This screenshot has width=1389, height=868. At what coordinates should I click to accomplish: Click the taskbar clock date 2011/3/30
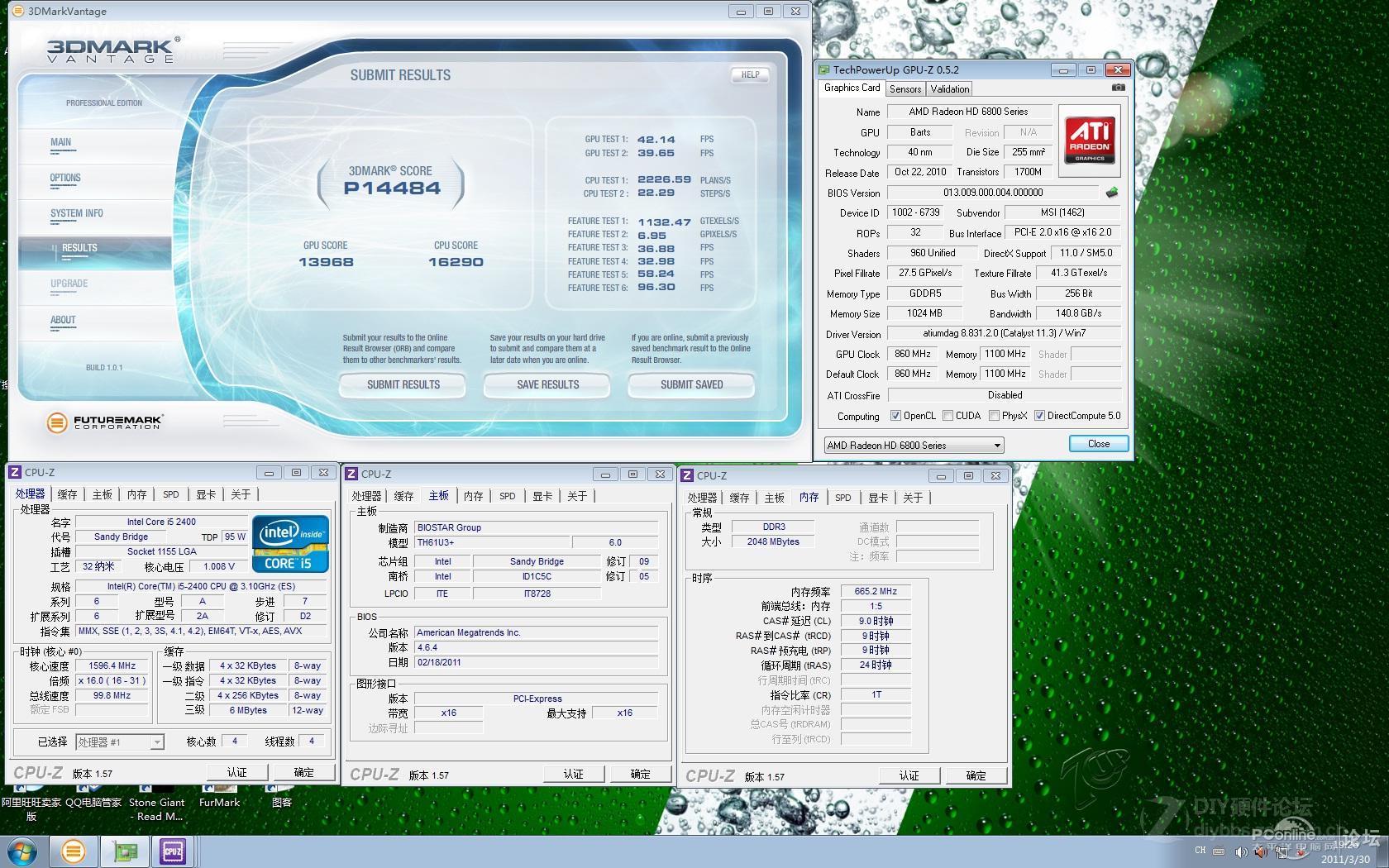pos(1345,859)
